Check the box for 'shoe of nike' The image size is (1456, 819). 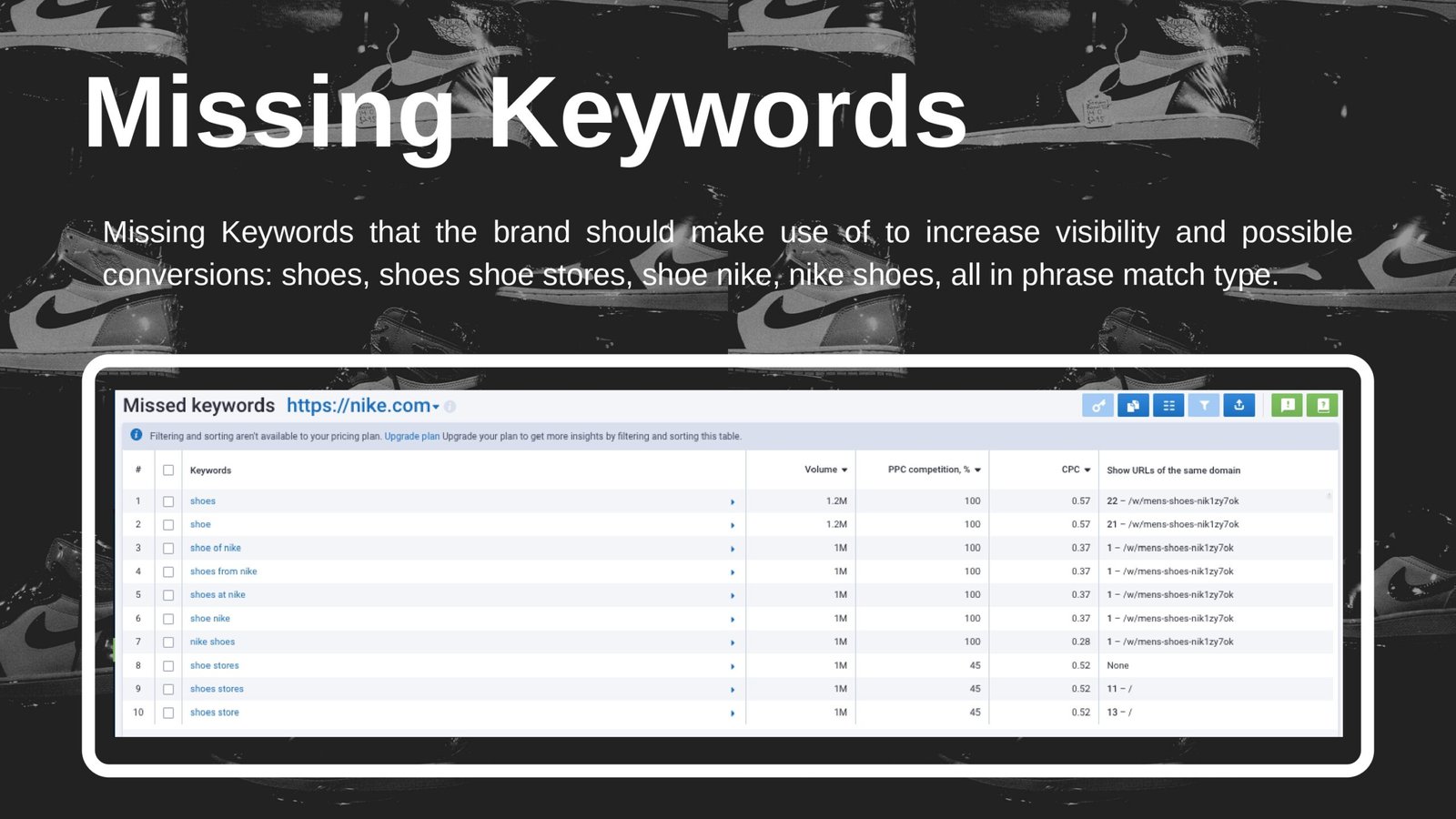tap(168, 549)
